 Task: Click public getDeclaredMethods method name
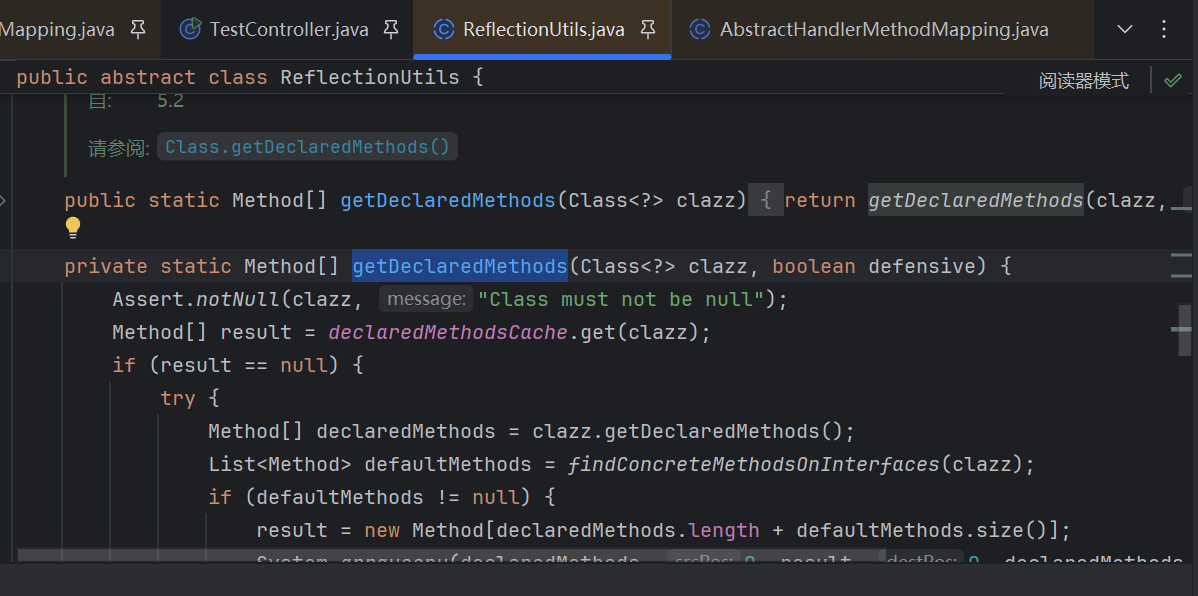click(448, 201)
